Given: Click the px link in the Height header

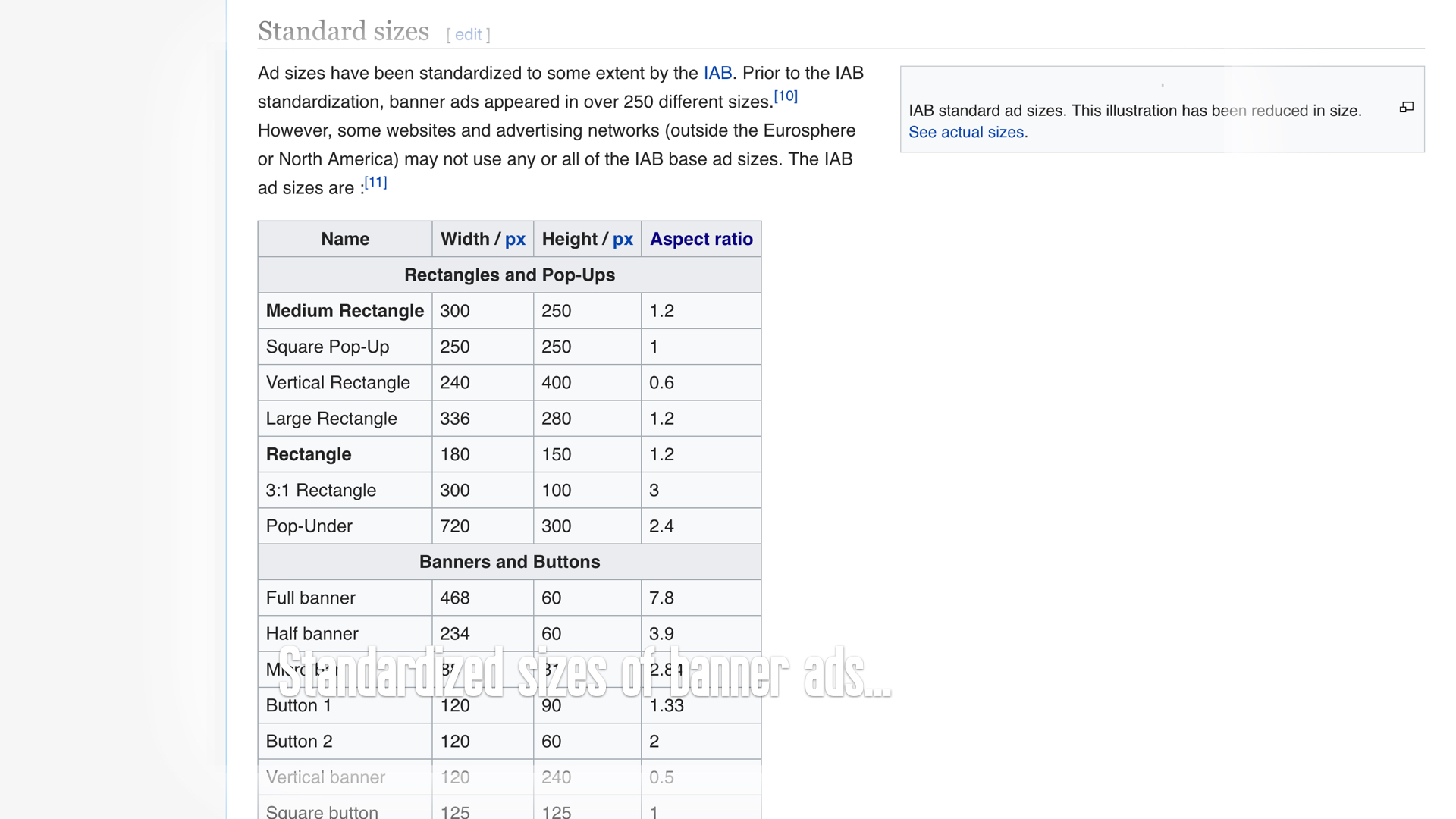Looking at the screenshot, I should (623, 240).
